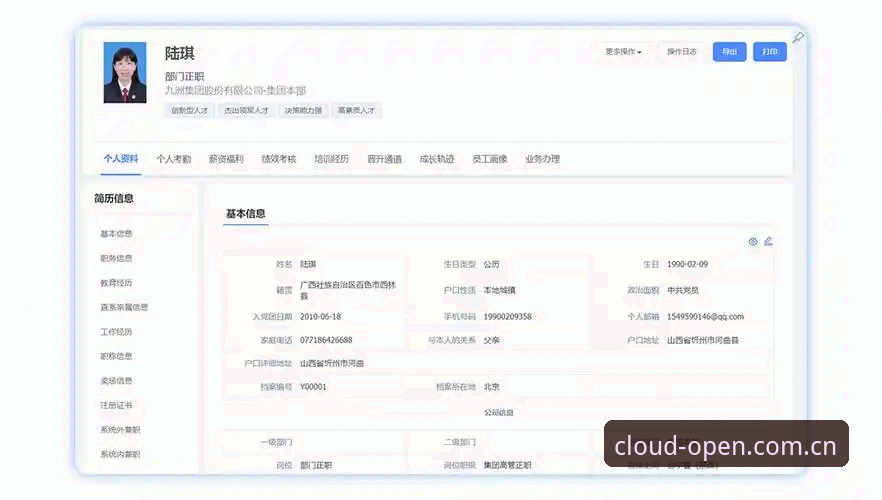Select 直系亲属信息 in the sidebar
Screen dimensions: 882x500
(124, 307)
